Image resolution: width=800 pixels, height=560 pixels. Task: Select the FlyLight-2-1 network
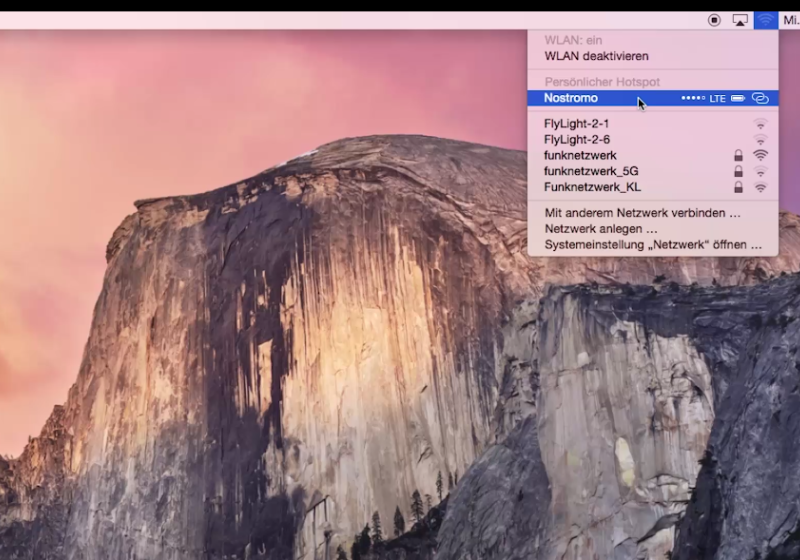576,124
